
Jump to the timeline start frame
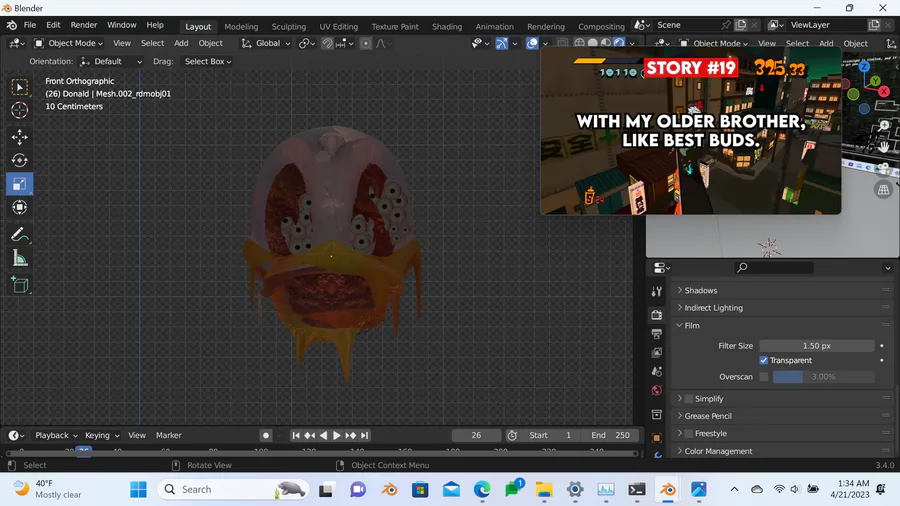click(x=296, y=435)
